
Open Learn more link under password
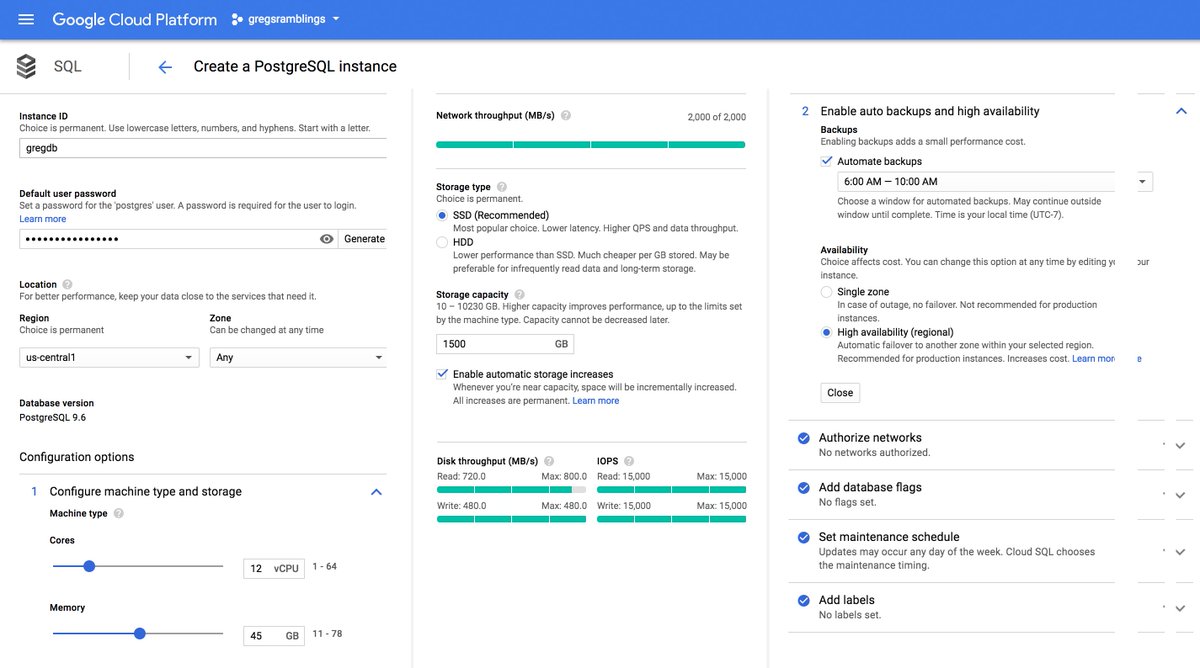click(x=43, y=219)
